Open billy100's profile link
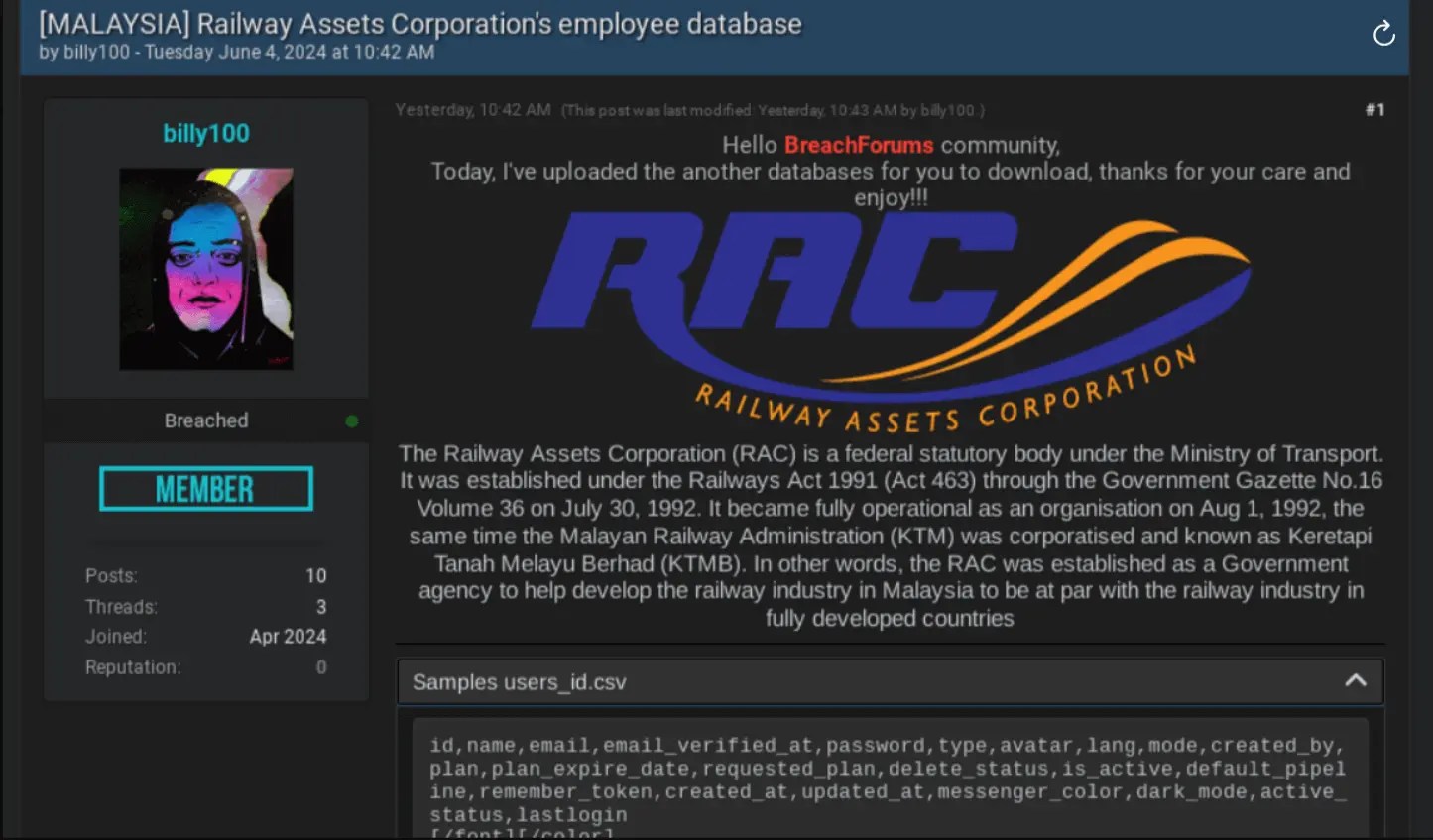This screenshot has width=1433, height=840. [x=205, y=133]
